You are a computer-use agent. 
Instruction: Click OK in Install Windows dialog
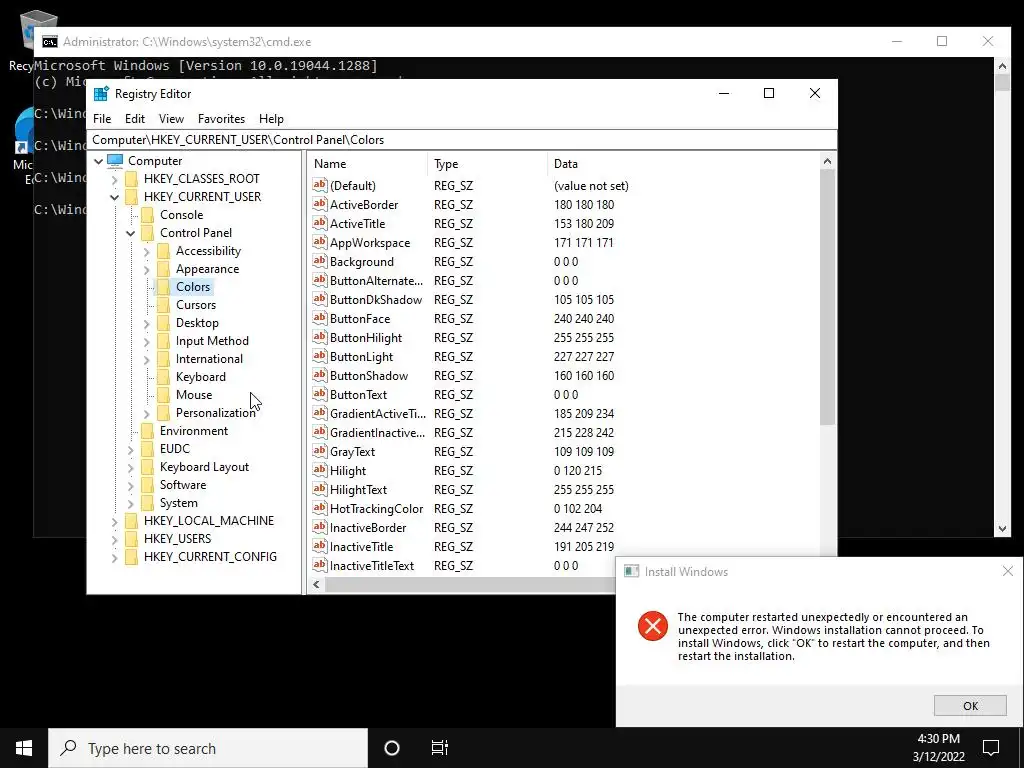(x=970, y=705)
